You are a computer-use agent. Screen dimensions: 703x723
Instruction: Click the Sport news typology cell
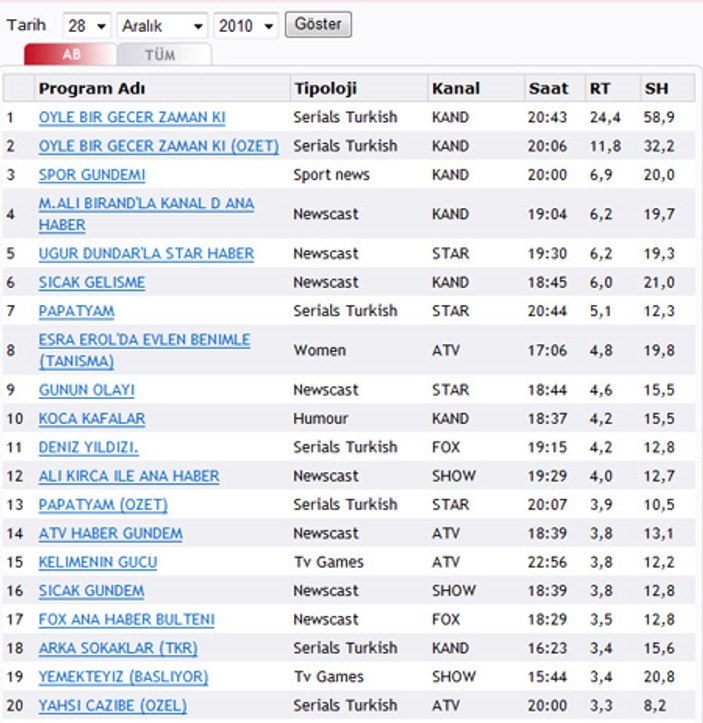click(331, 175)
